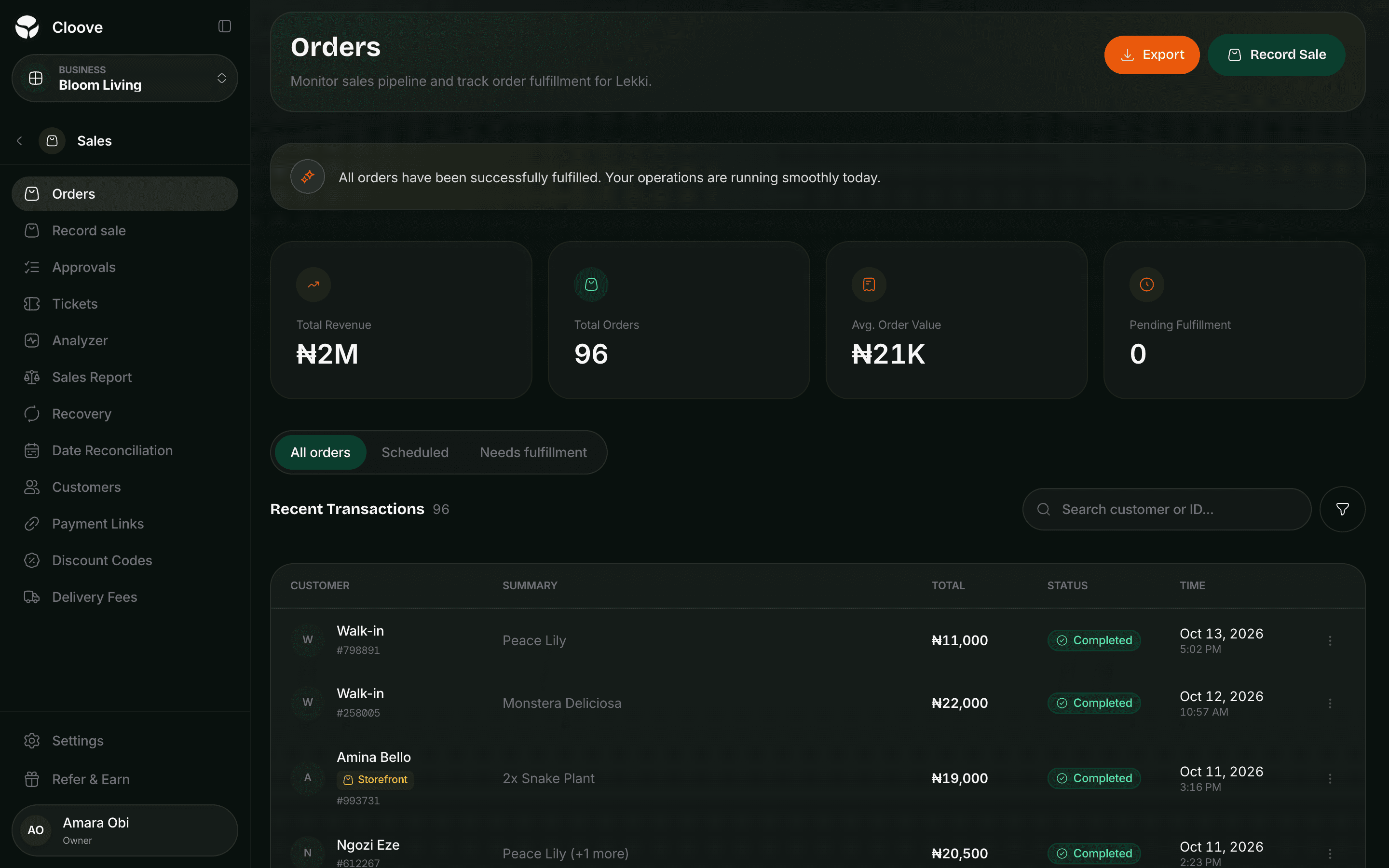Open Amara Obi's profile menu
Image resolution: width=1389 pixels, height=868 pixels.
124,830
